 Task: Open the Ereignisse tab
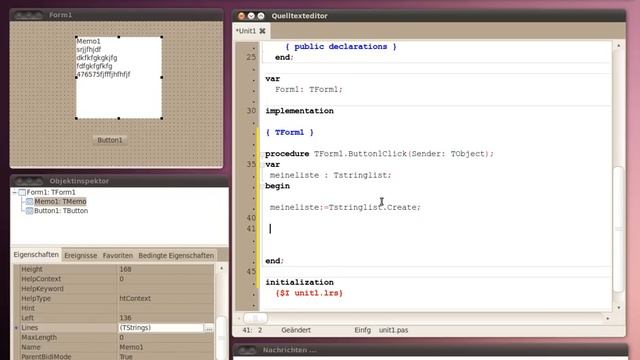point(80,256)
